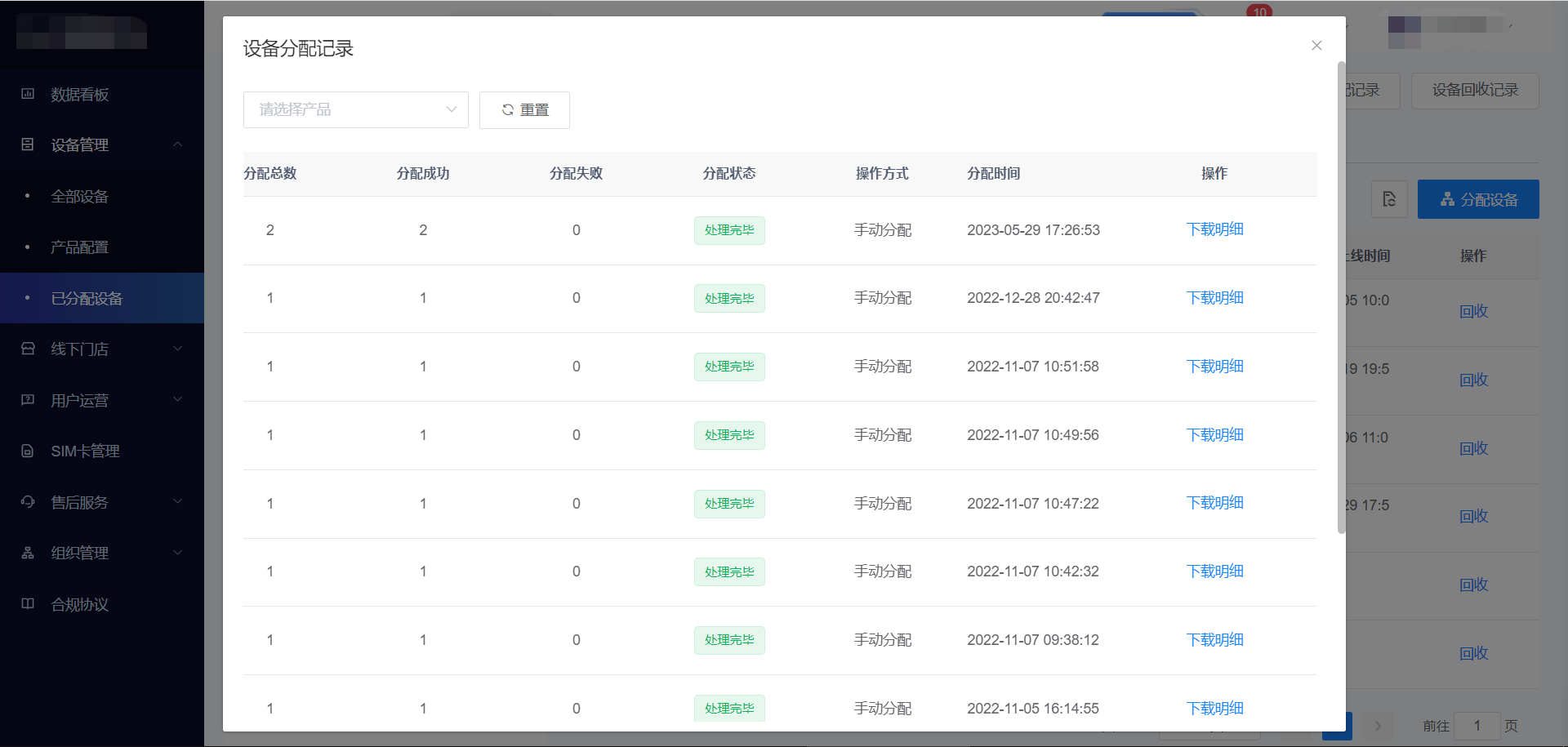
Task: Click the 用户运营 sidebar icon
Action: pos(28,400)
